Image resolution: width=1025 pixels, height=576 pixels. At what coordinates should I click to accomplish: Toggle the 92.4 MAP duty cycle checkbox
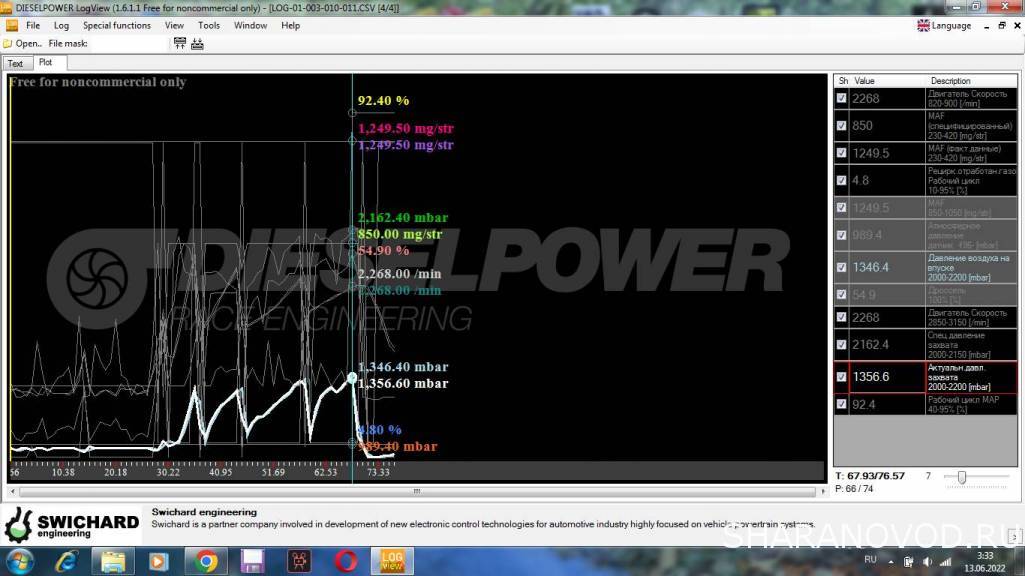pos(841,404)
